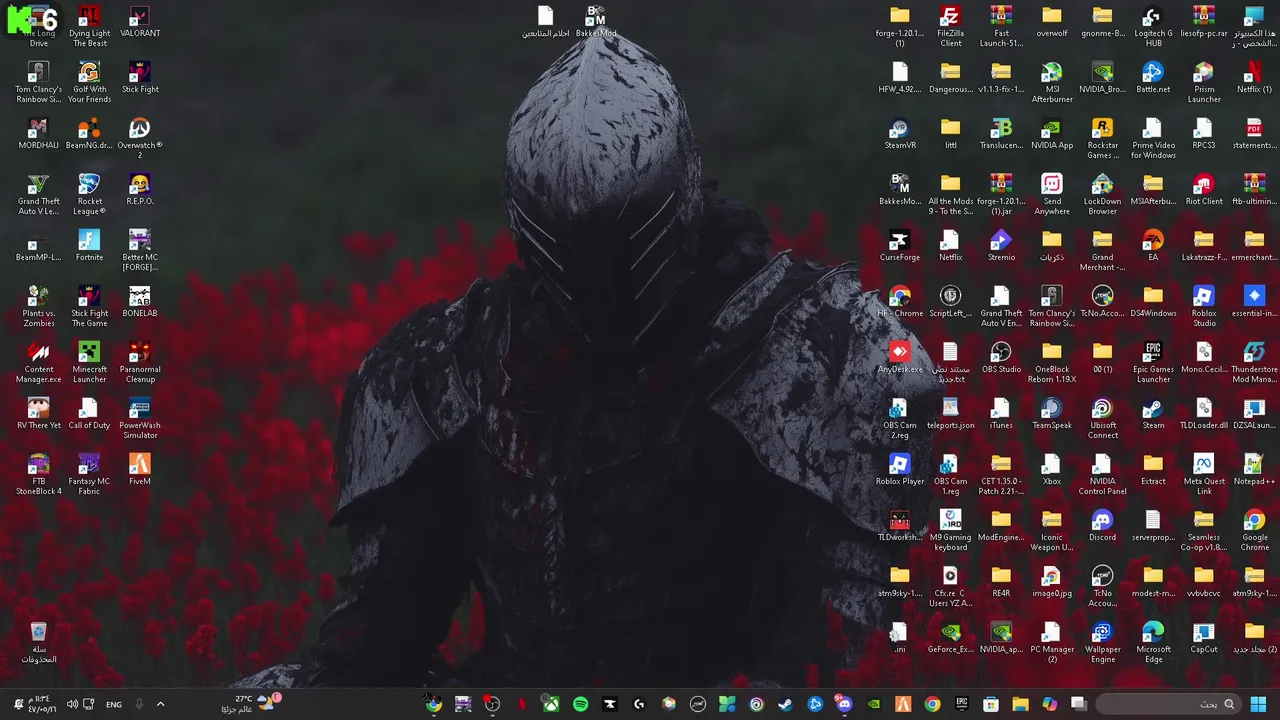Launch the SteamVR desktop shortcut
Screen dimensions: 1280x720
click(900, 135)
